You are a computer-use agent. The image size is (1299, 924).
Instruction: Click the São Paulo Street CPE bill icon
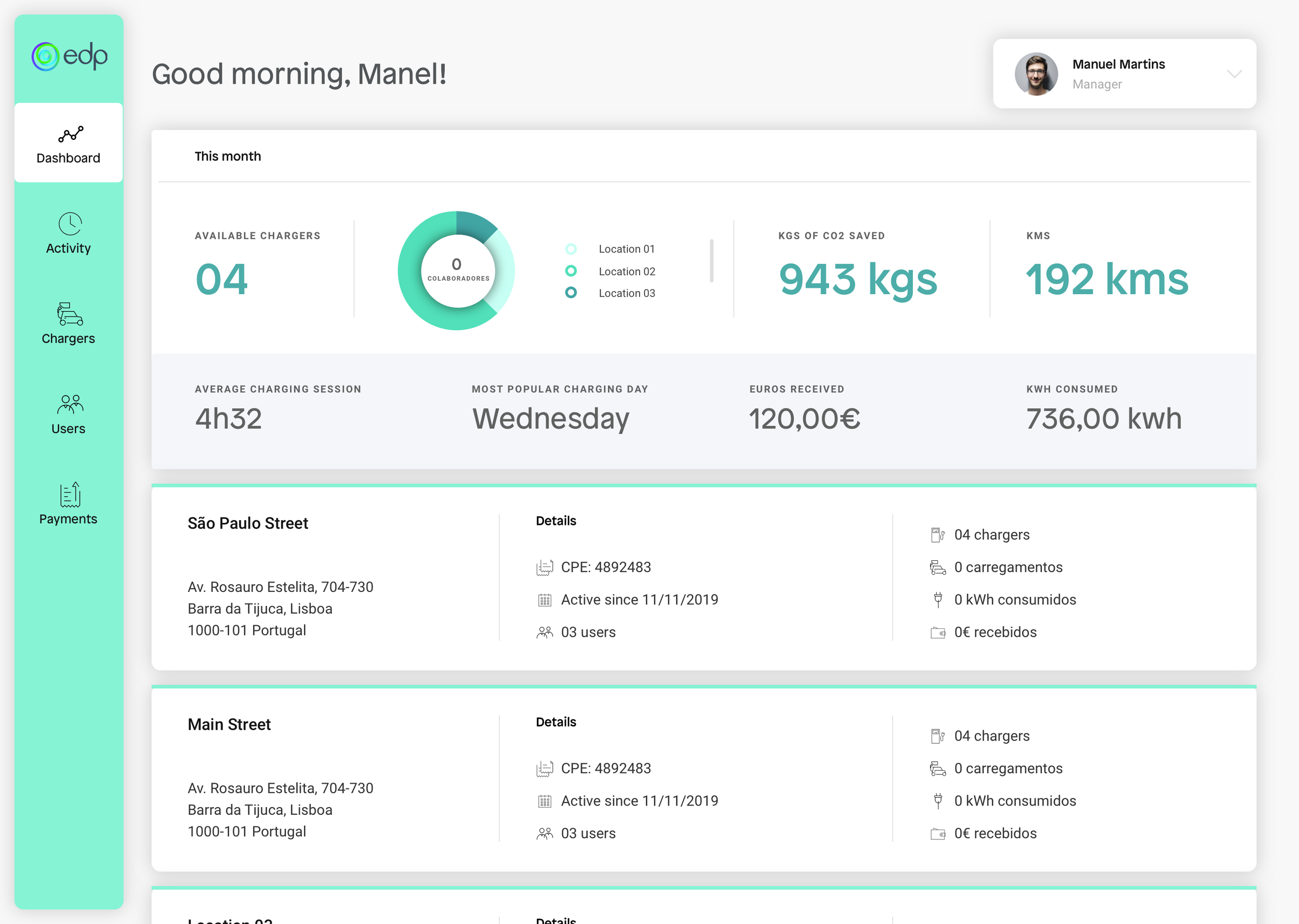(x=545, y=568)
